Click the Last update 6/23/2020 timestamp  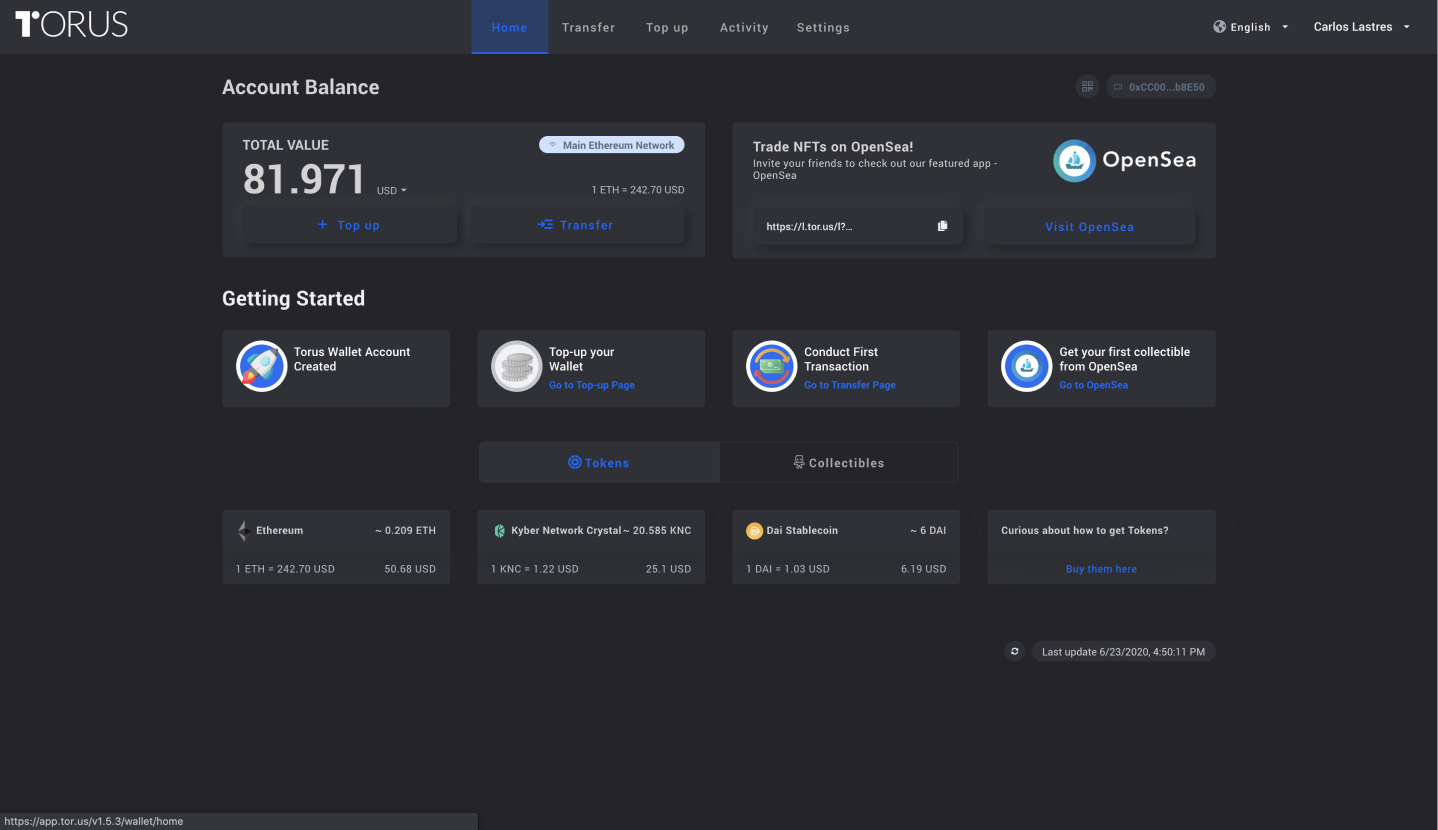pyautogui.click(x=1124, y=652)
